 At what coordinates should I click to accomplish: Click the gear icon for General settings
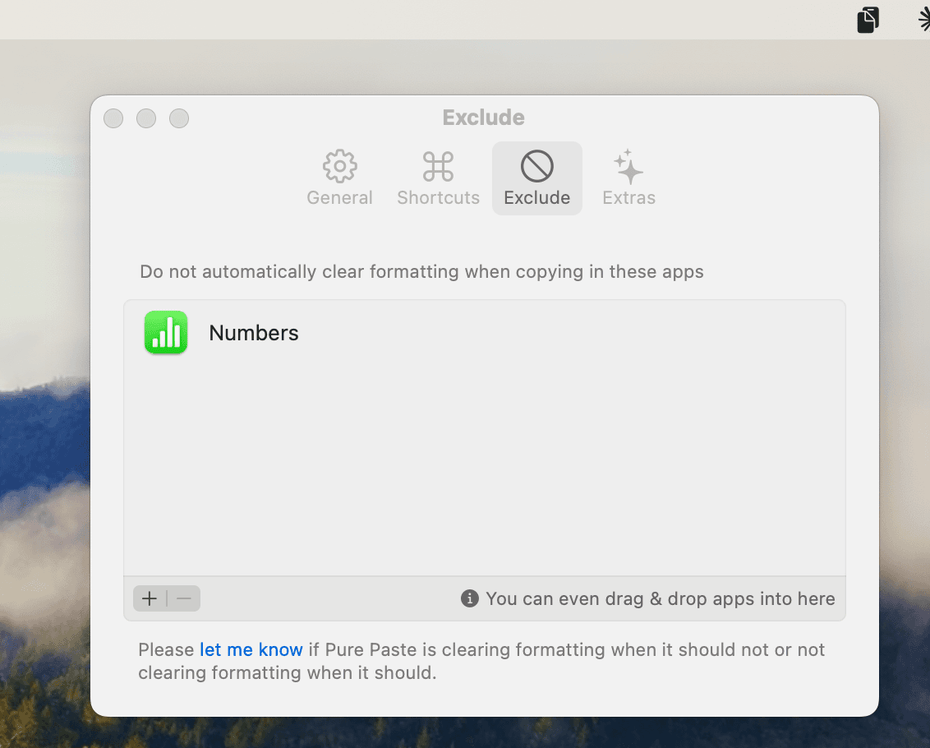[340, 166]
